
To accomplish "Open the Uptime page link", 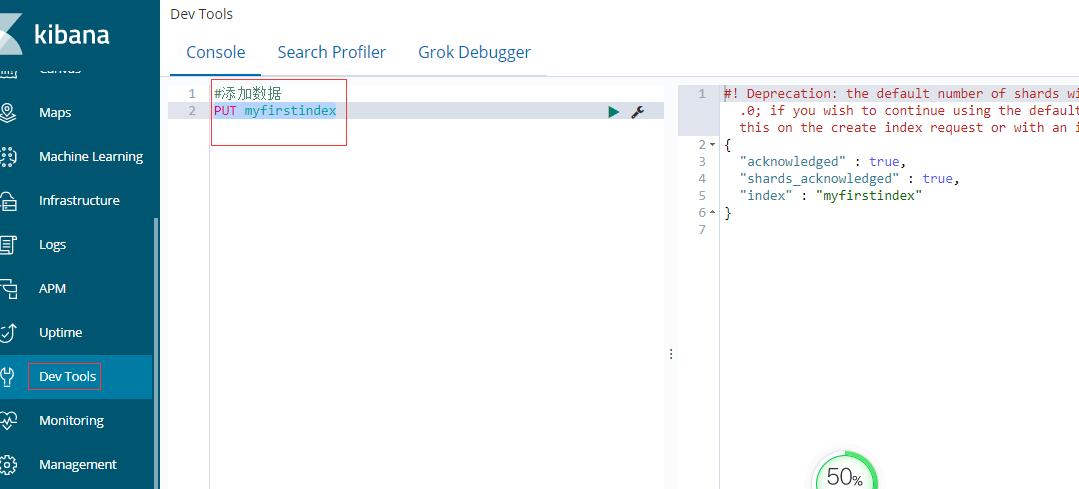I will click(x=61, y=333).
